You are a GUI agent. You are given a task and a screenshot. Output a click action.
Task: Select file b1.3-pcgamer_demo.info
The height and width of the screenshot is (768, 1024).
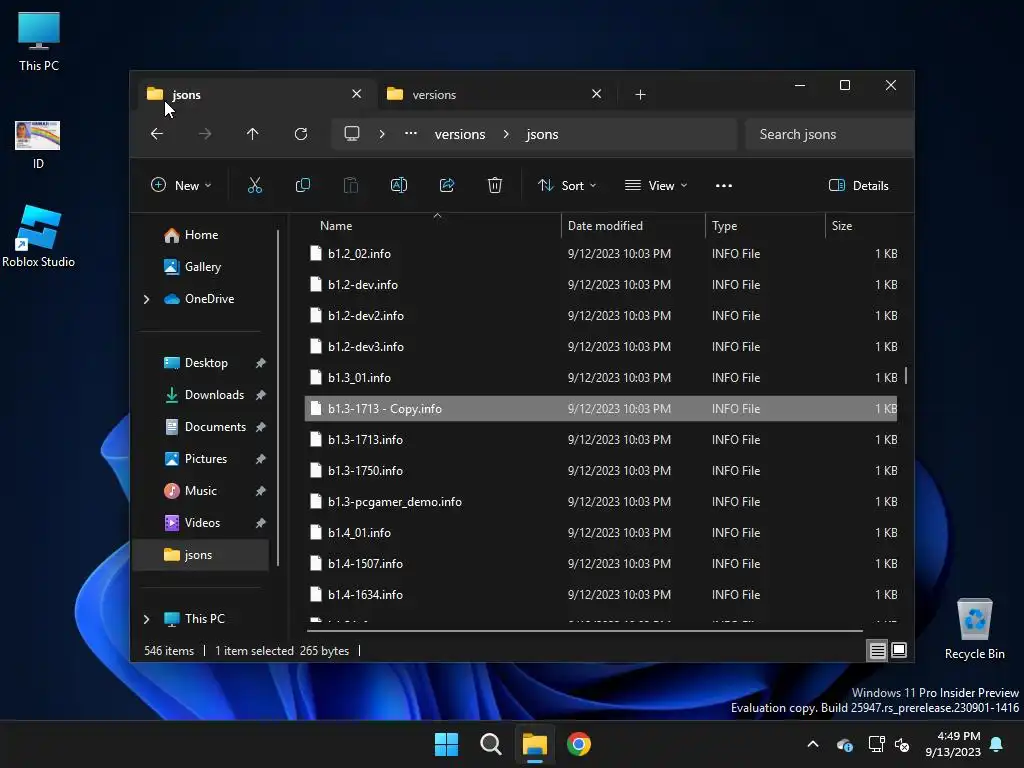(601, 502)
